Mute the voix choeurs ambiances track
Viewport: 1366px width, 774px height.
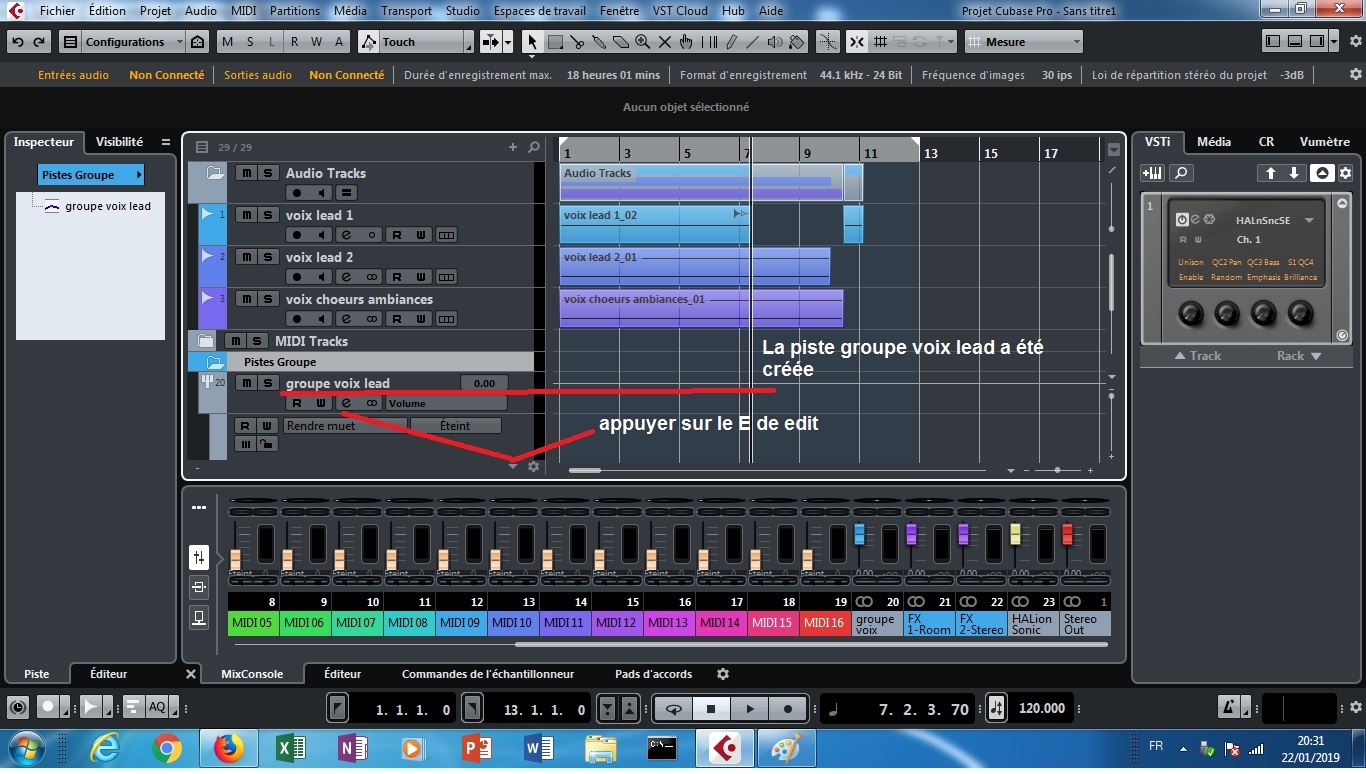(x=246, y=299)
